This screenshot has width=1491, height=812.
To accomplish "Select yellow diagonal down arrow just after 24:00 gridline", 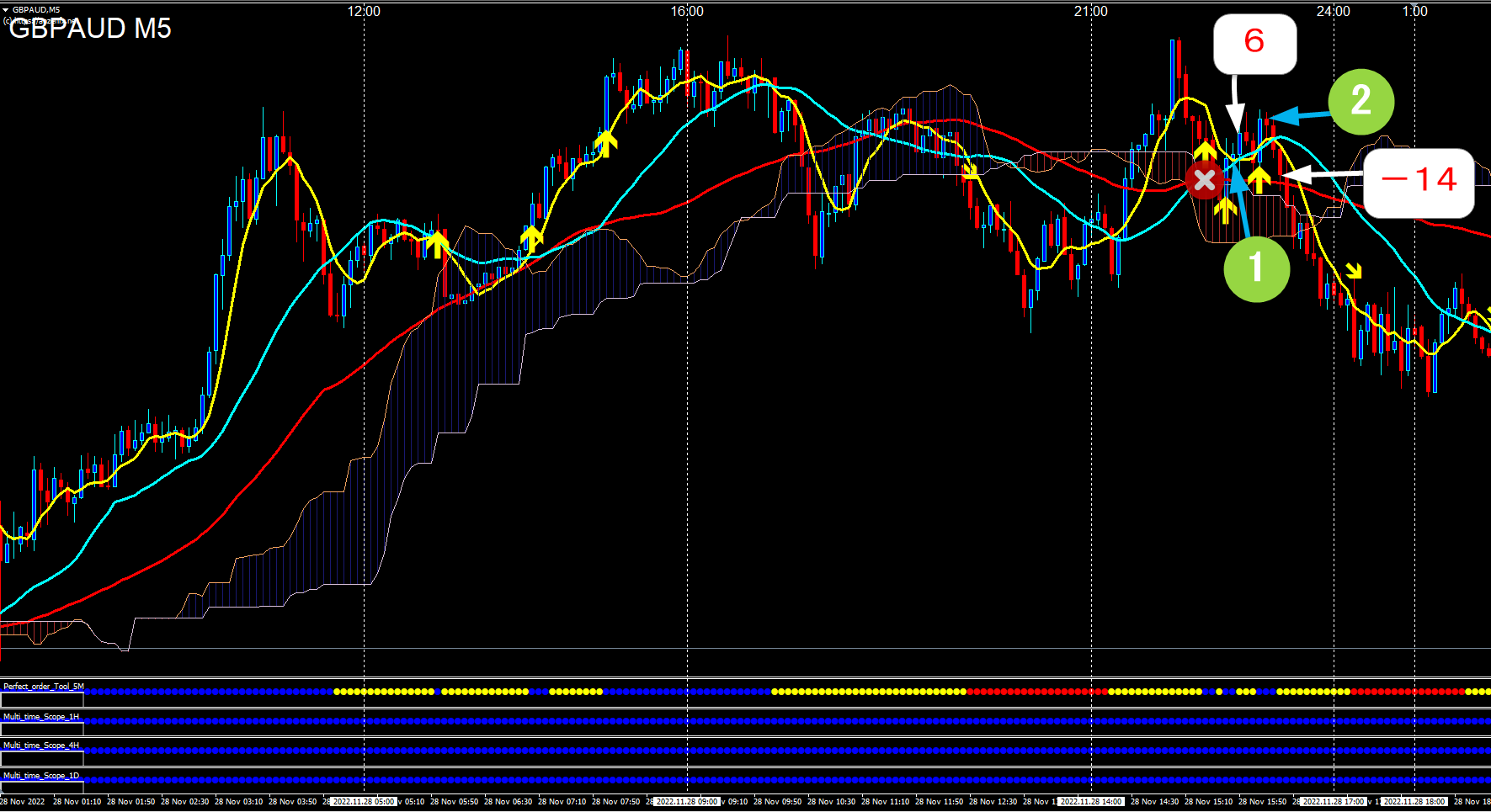I will pos(1354,270).
